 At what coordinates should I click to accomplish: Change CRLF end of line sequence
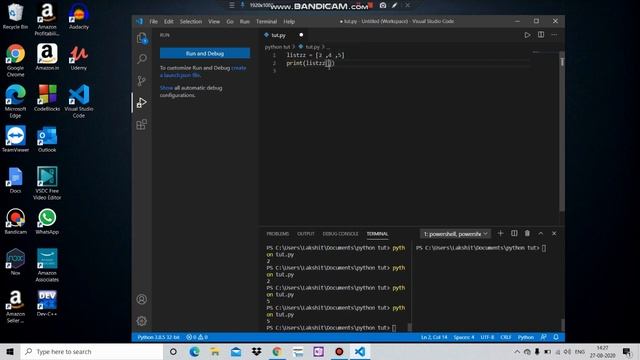[x=506, y=337]
